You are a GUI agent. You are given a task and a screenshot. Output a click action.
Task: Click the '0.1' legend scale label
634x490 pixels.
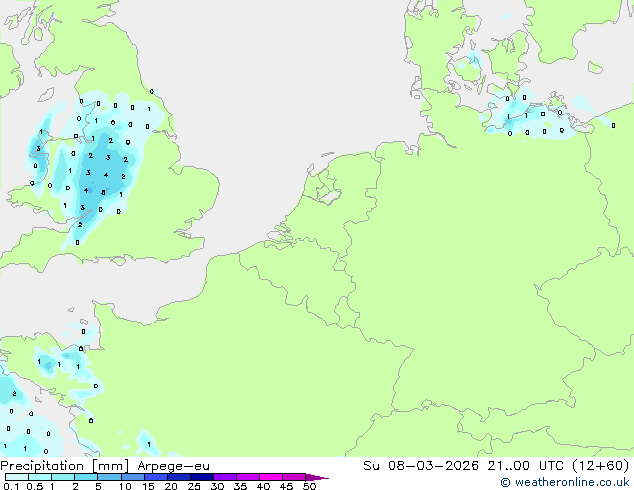point(11,486)
